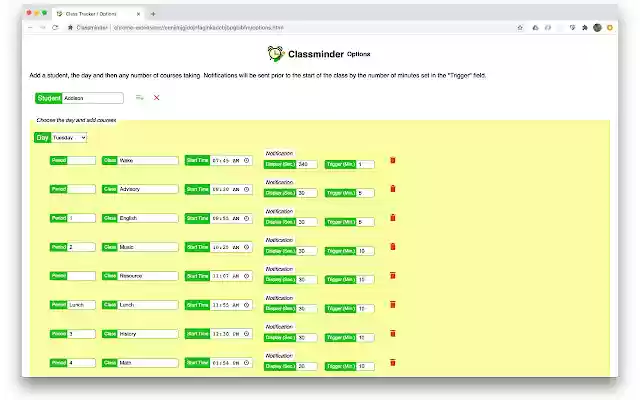The image size is (640, 400).
Task: Click the add-student list icon beside Student field
Action: (140, 98)
